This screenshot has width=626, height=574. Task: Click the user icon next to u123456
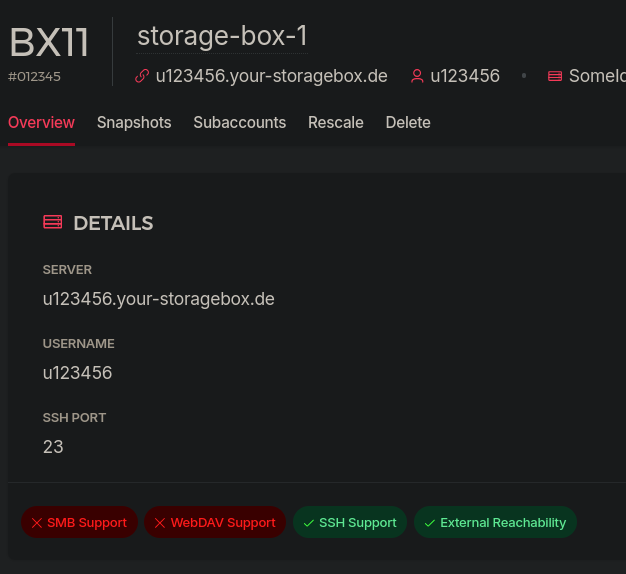417,76
